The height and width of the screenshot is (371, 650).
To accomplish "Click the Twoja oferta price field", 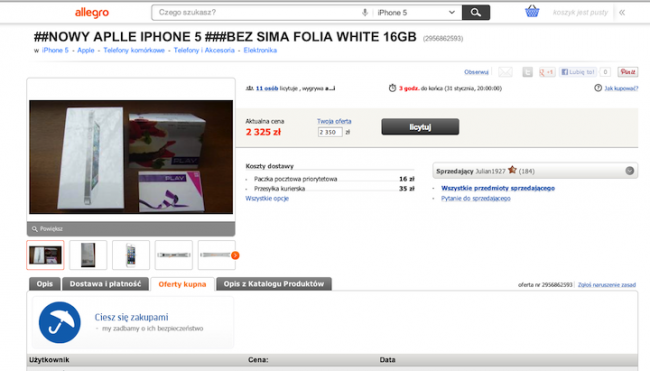I will (x=330, y=132).
